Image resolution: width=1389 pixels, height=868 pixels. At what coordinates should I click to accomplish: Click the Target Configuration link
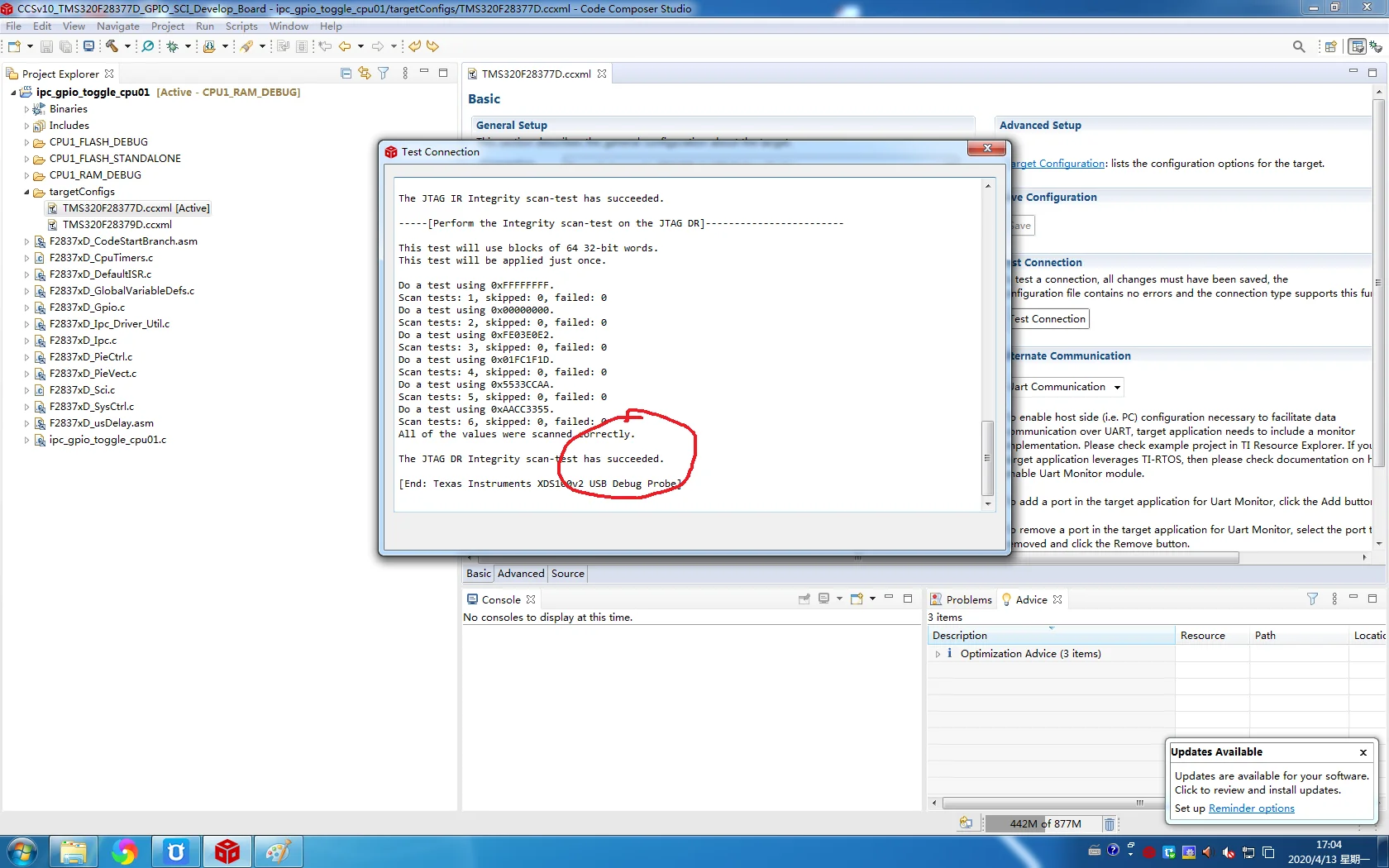(x=1058, y=164)
